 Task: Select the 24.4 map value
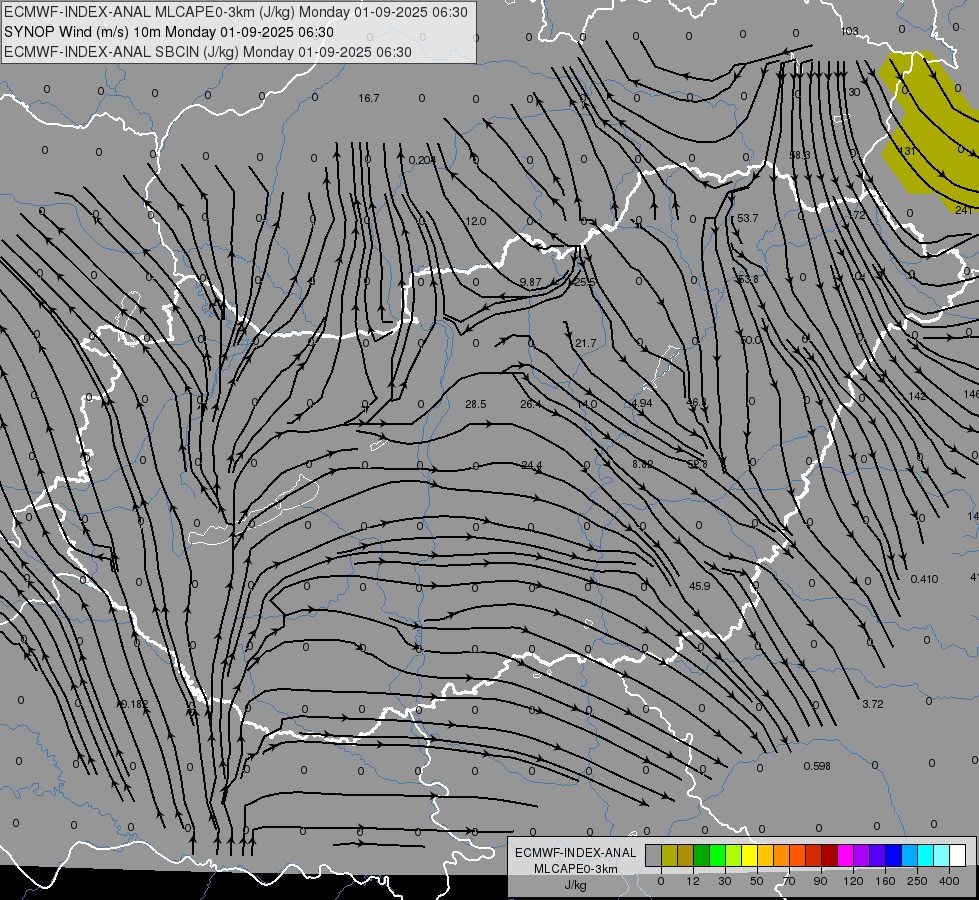pyautogui.click(x=531, y=465)
